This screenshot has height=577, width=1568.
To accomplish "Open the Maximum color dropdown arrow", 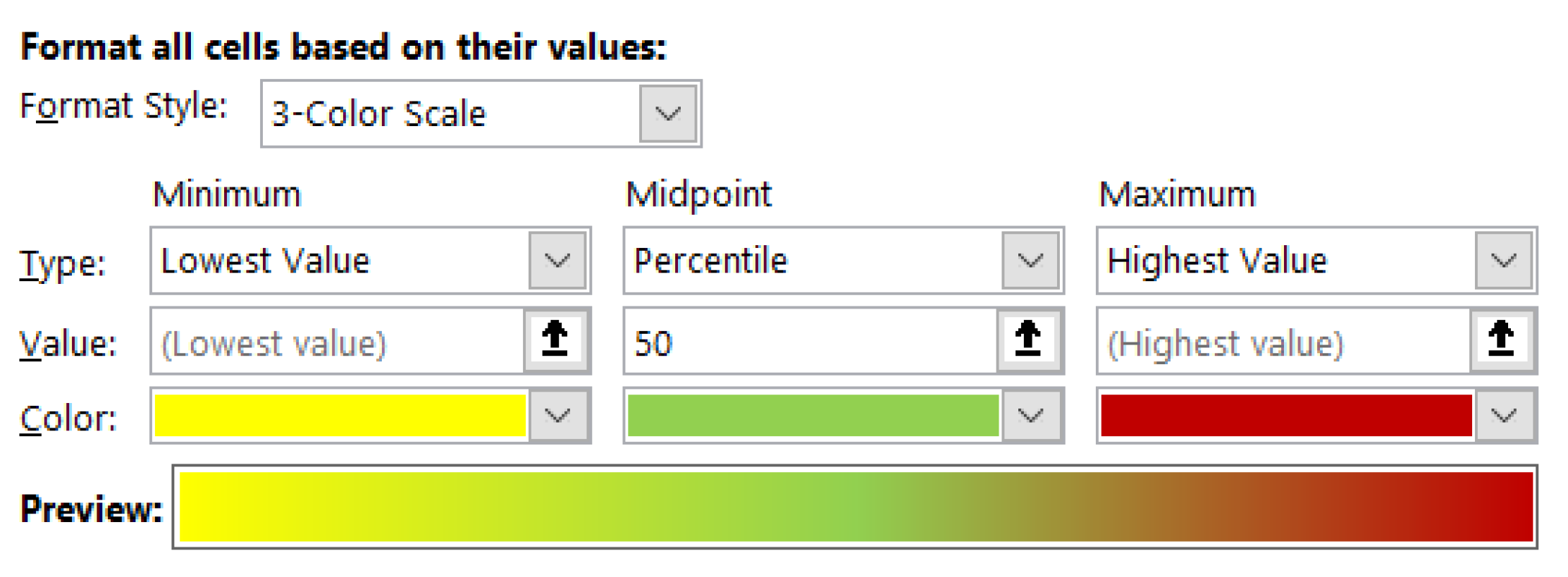I will tap(1503, 416).
